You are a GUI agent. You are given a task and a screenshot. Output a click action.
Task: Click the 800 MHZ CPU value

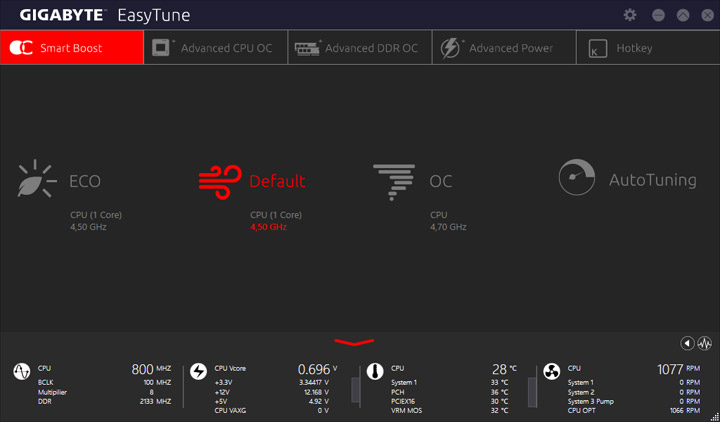(x=151, y=369)
